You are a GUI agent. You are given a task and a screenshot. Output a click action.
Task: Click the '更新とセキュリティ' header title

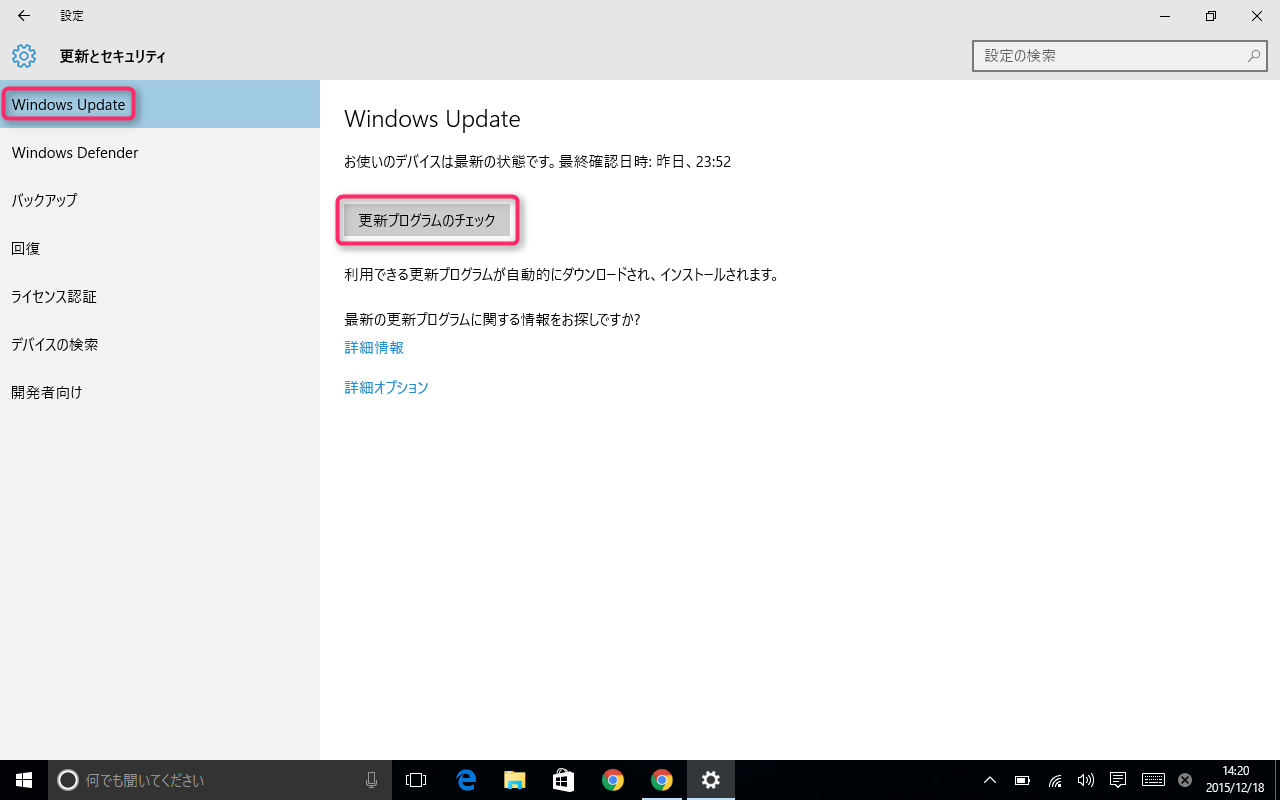click(113, 57)
